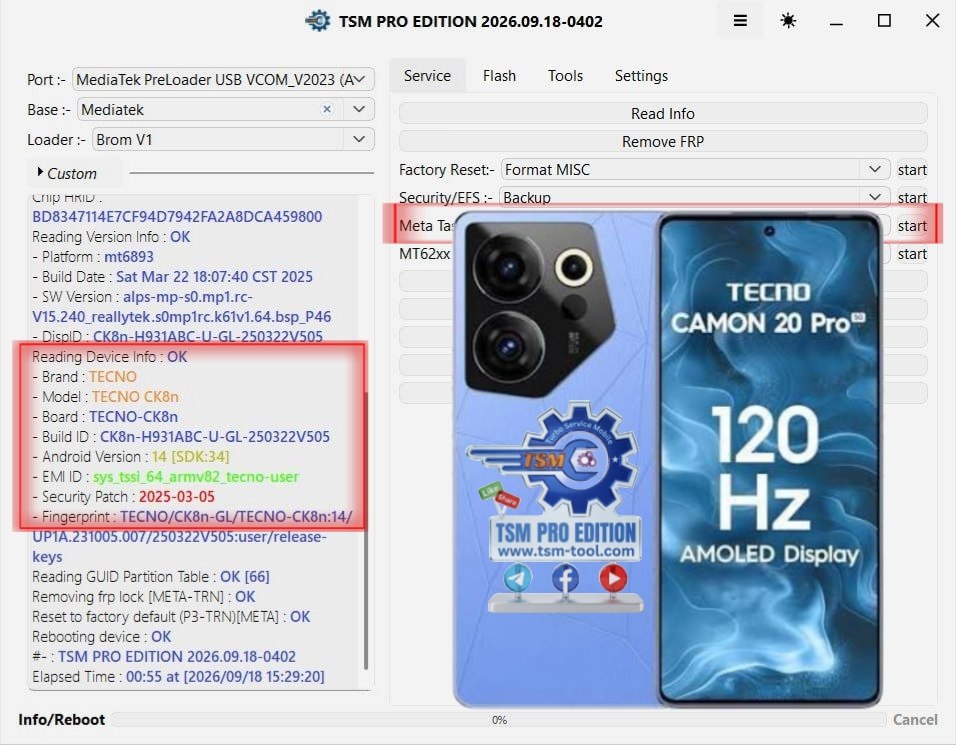956x745 pixels.
Task: Toggle the sun brightness theme icon
Action: (x=788, y=21)
